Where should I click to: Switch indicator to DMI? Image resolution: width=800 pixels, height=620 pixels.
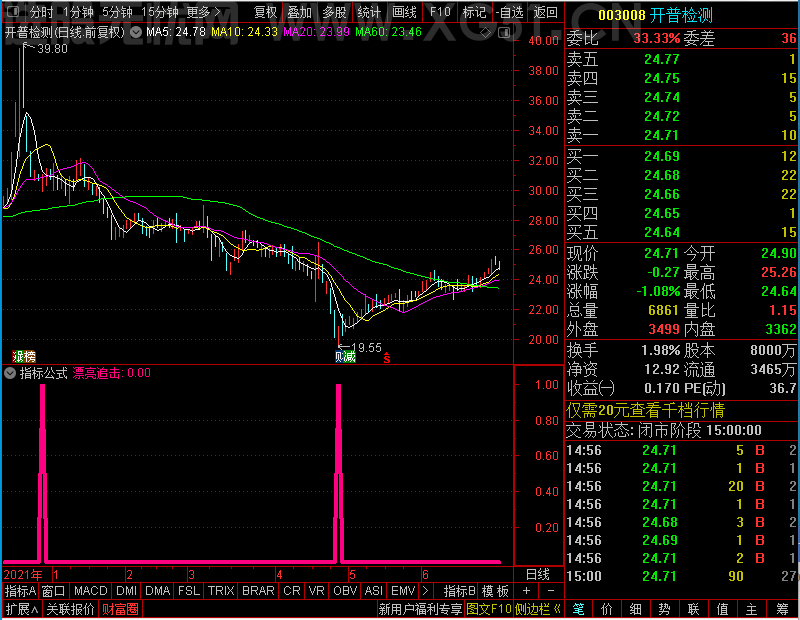(127, 591)
